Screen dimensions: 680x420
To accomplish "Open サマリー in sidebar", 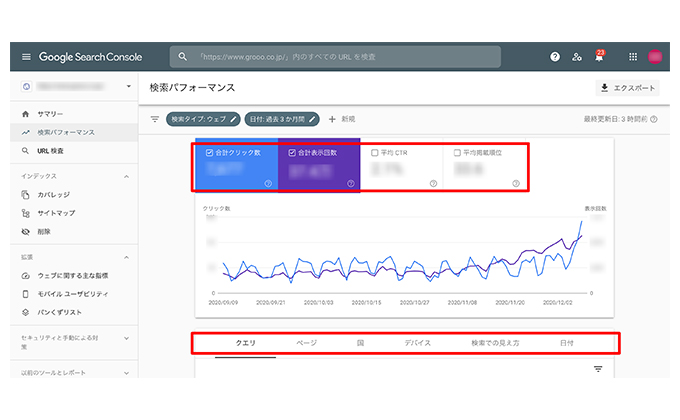I will coord(74,114).
